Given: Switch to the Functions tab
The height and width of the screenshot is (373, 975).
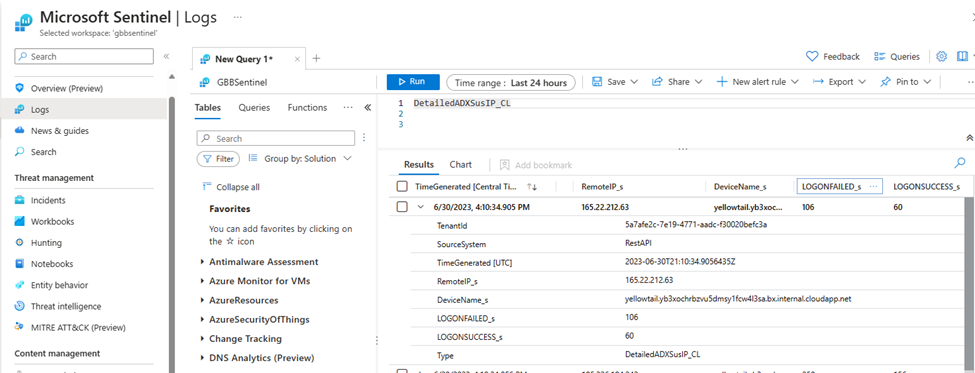Looking at the screenshot, I should click(307, 108).
